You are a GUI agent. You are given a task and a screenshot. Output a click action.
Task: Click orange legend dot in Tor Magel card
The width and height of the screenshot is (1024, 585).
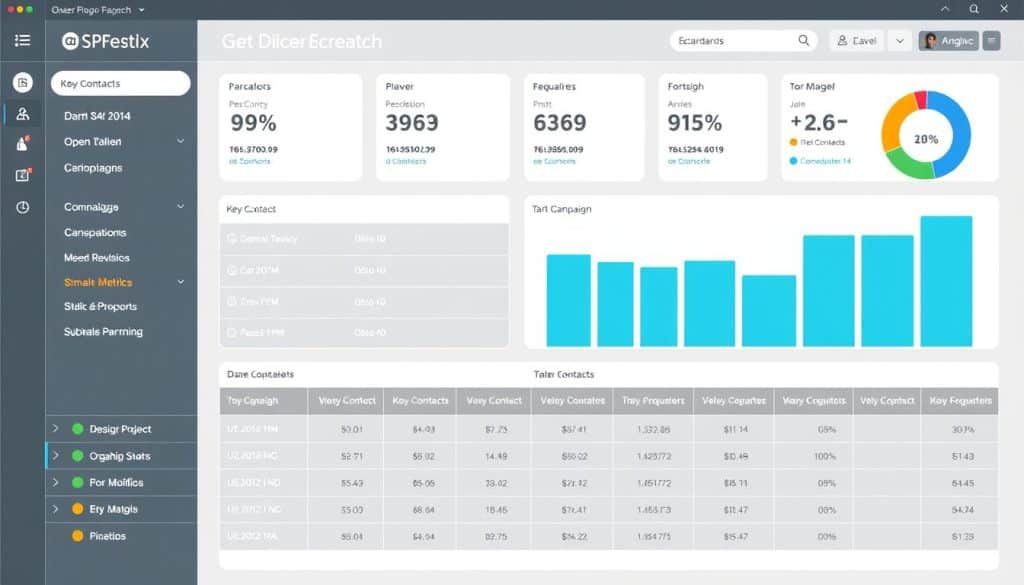793,142
